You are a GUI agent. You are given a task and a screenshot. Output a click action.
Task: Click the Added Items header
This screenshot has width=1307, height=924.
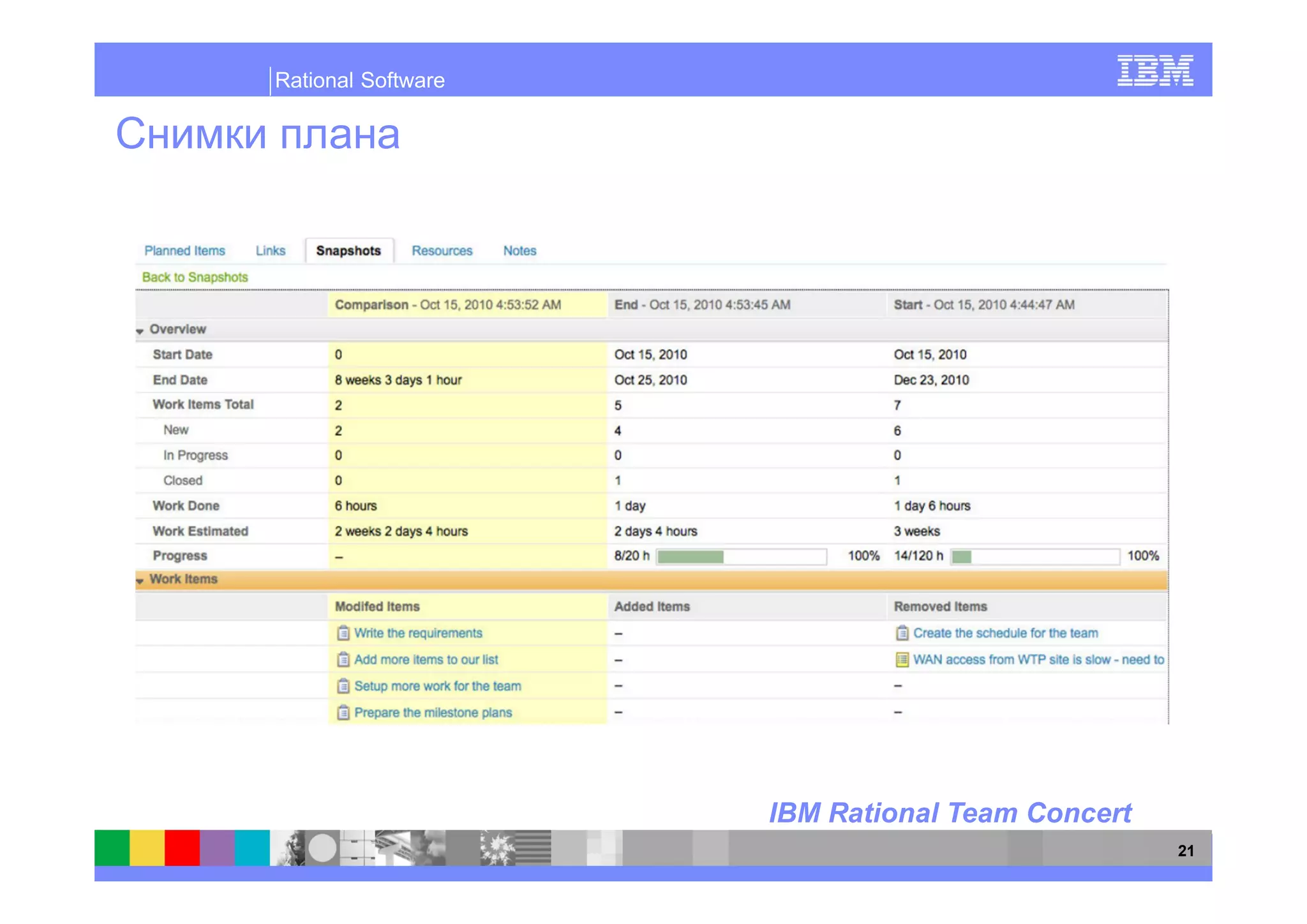point(746,607)
